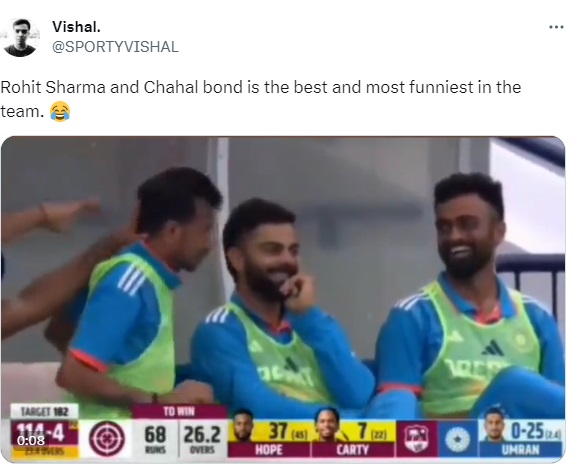
Task: Click the target crosshair icon in scoreboard
Action: [107, 439]
